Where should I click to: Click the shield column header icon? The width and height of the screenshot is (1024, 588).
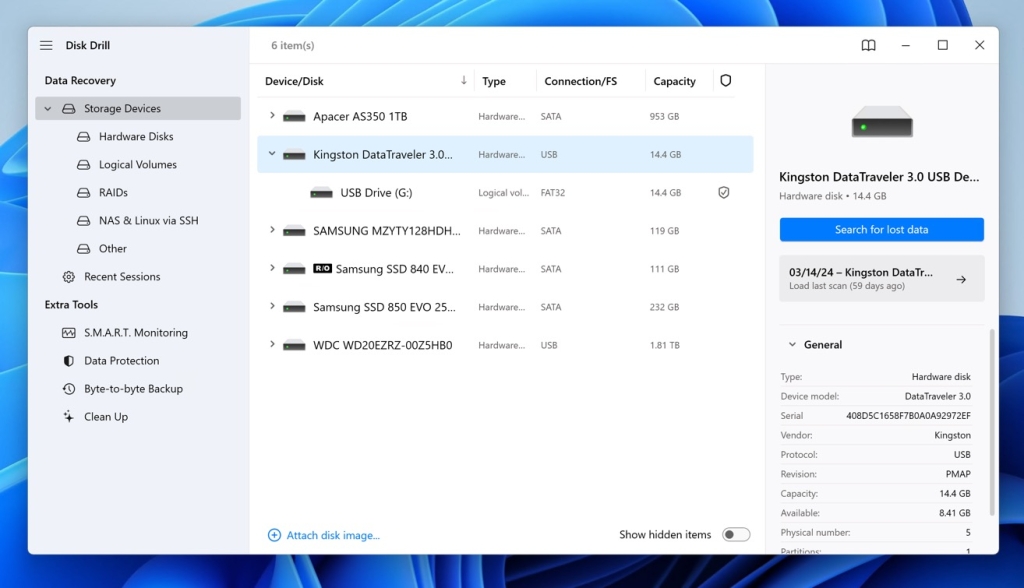pos(725,80)
